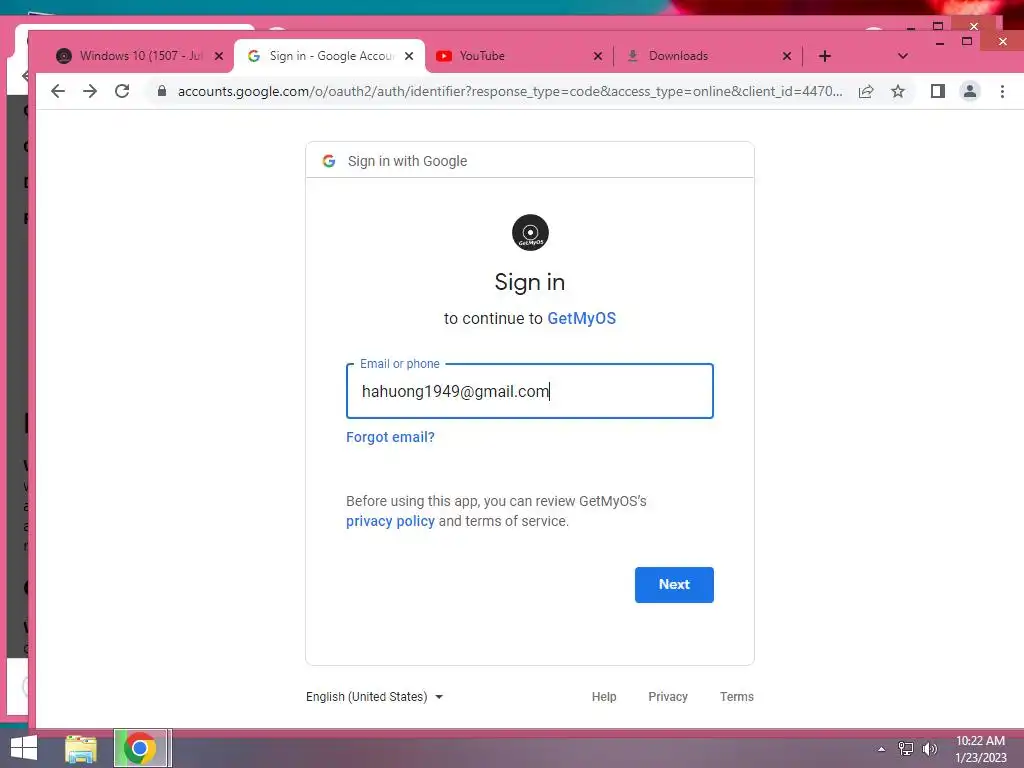
Task: Click the address bar URL
Action: click(x=509, y=91)
